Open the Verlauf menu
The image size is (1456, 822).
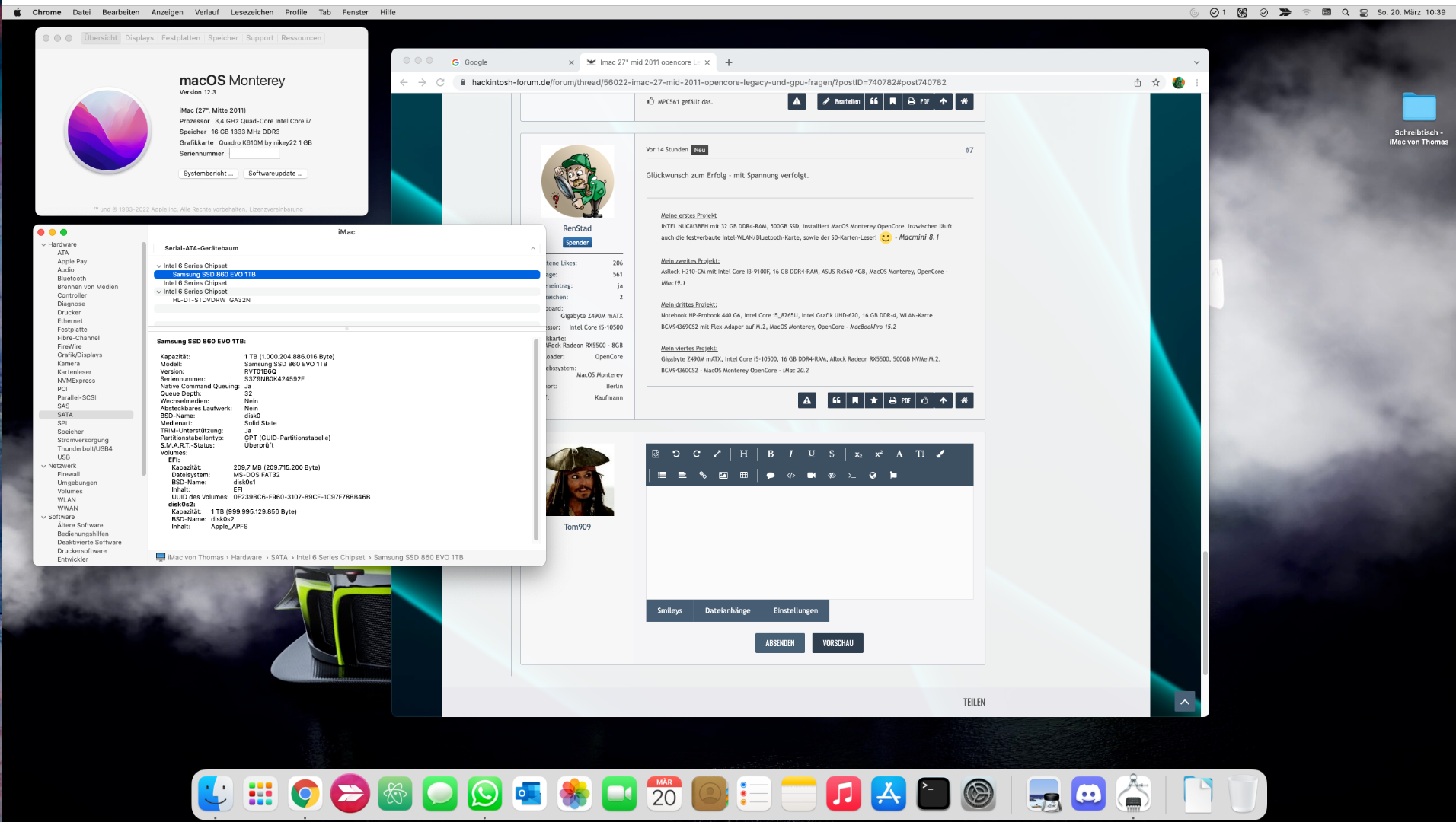(206, 12)
